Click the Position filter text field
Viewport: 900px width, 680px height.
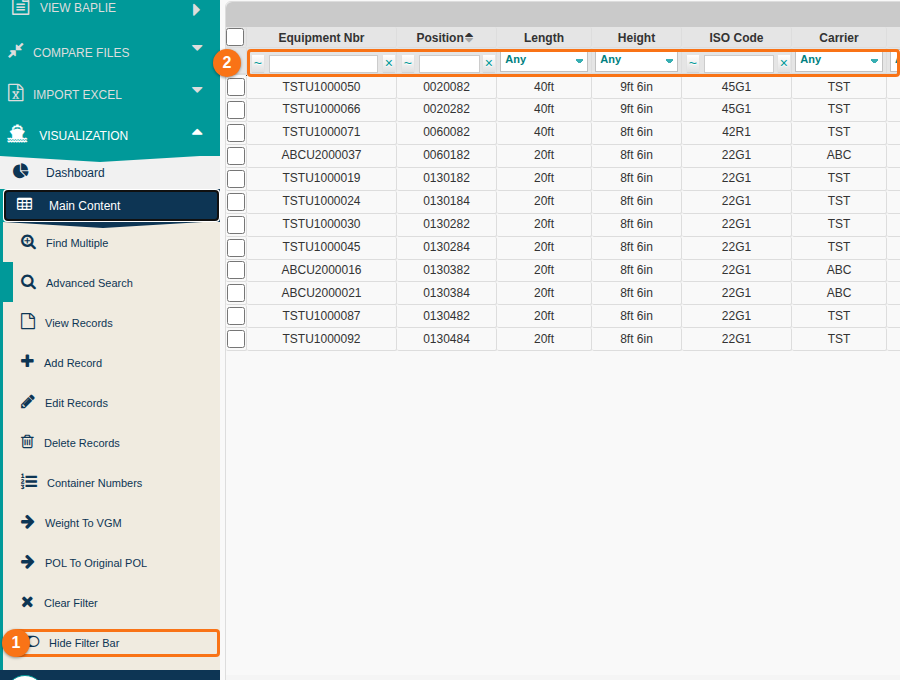(449, 64)
